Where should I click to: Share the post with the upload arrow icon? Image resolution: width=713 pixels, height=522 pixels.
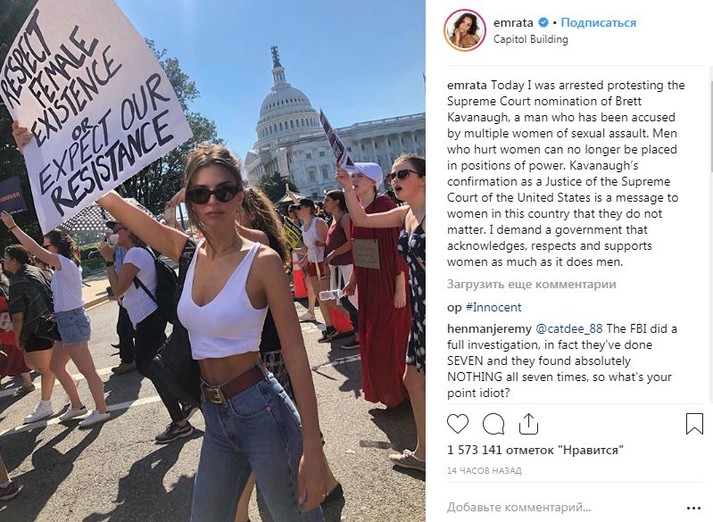528,424
